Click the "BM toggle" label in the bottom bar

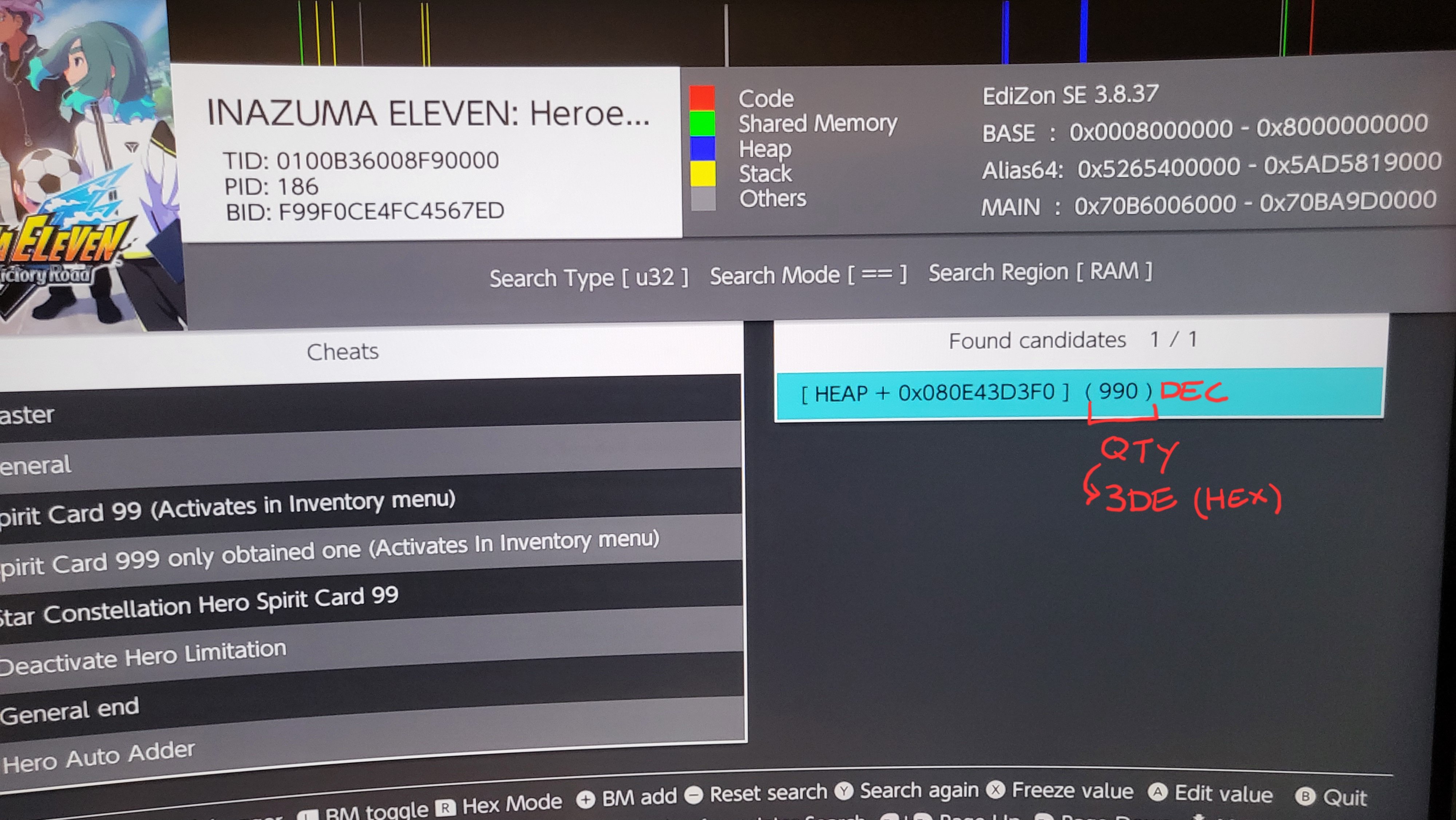click(x=377, y=811)
